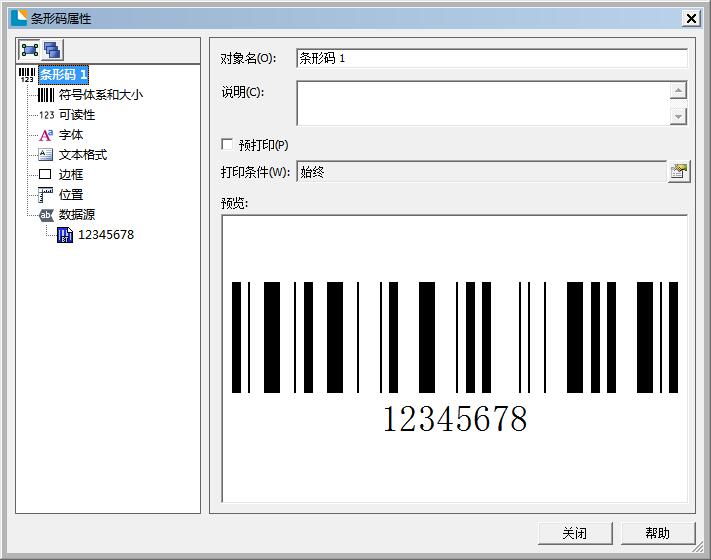Open 可读性 settings page
The height and width of the screenshot is (560, 711).
point(77,115)
